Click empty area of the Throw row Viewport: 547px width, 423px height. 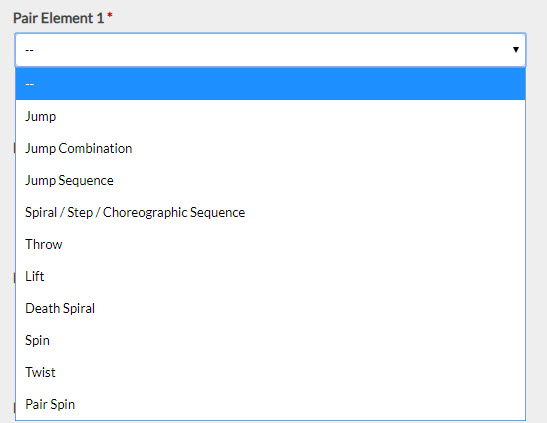[x=293, y=244]
